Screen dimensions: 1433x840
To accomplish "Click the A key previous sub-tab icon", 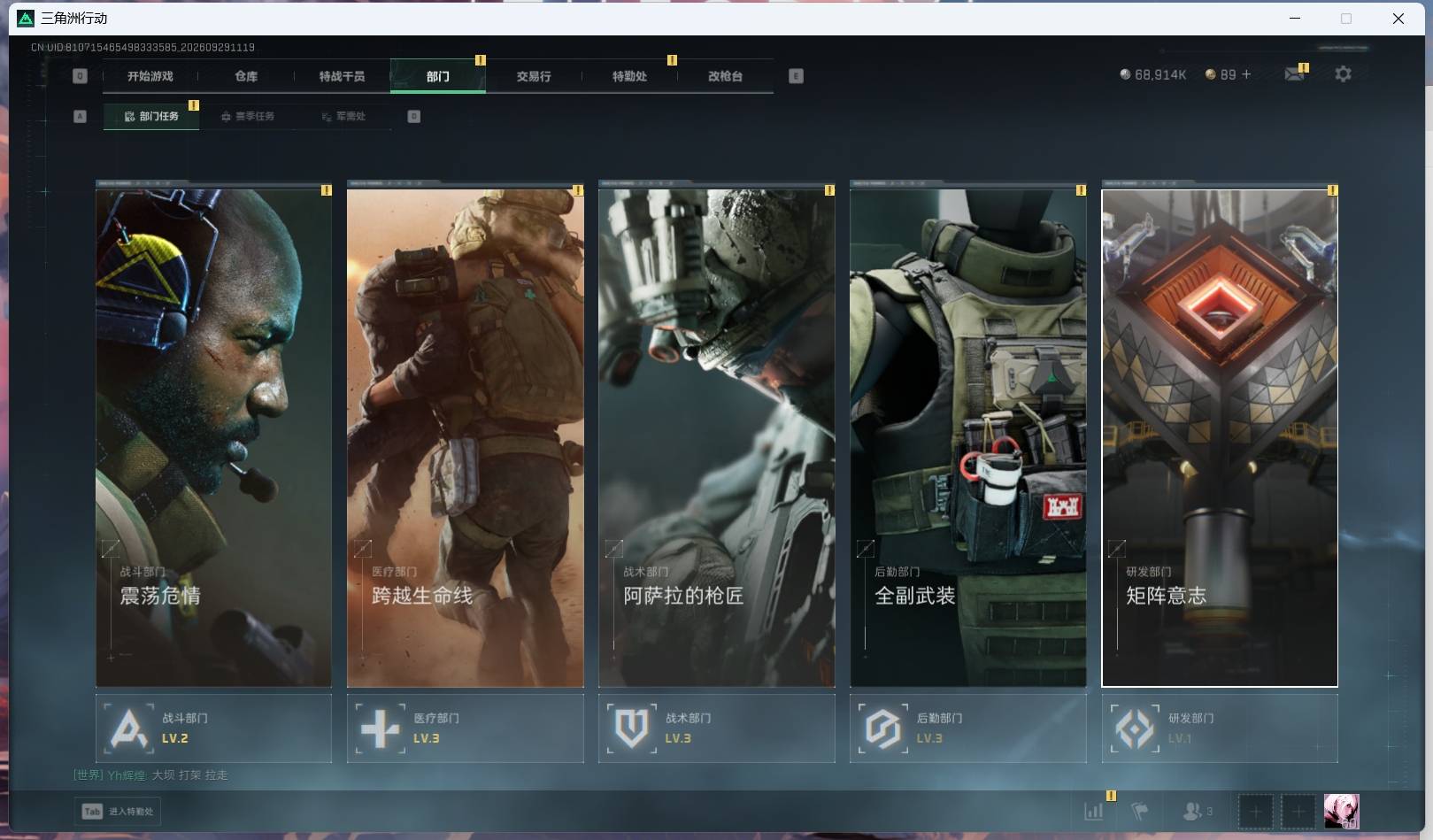I will coord(80,116).
